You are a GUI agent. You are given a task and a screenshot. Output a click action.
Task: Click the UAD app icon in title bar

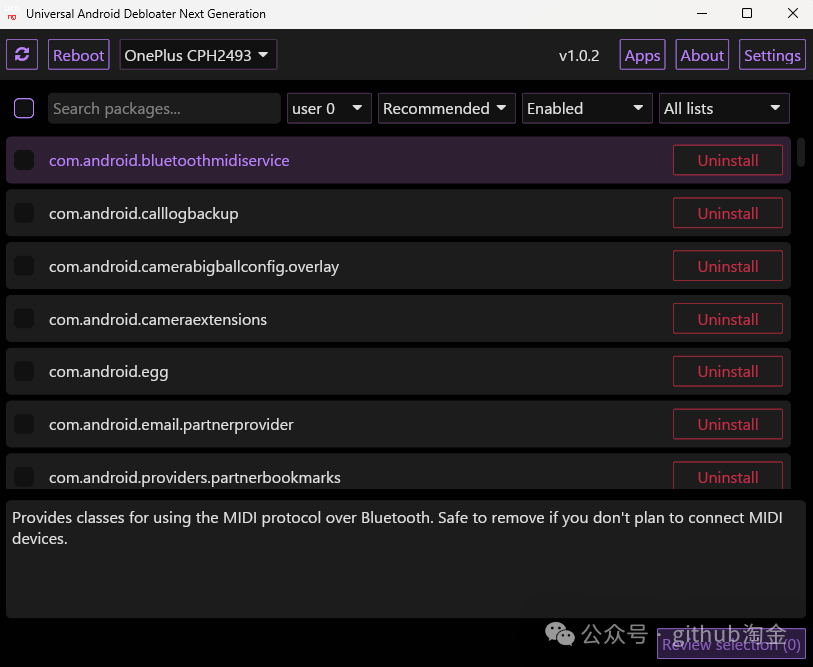[x=11, y=13]
